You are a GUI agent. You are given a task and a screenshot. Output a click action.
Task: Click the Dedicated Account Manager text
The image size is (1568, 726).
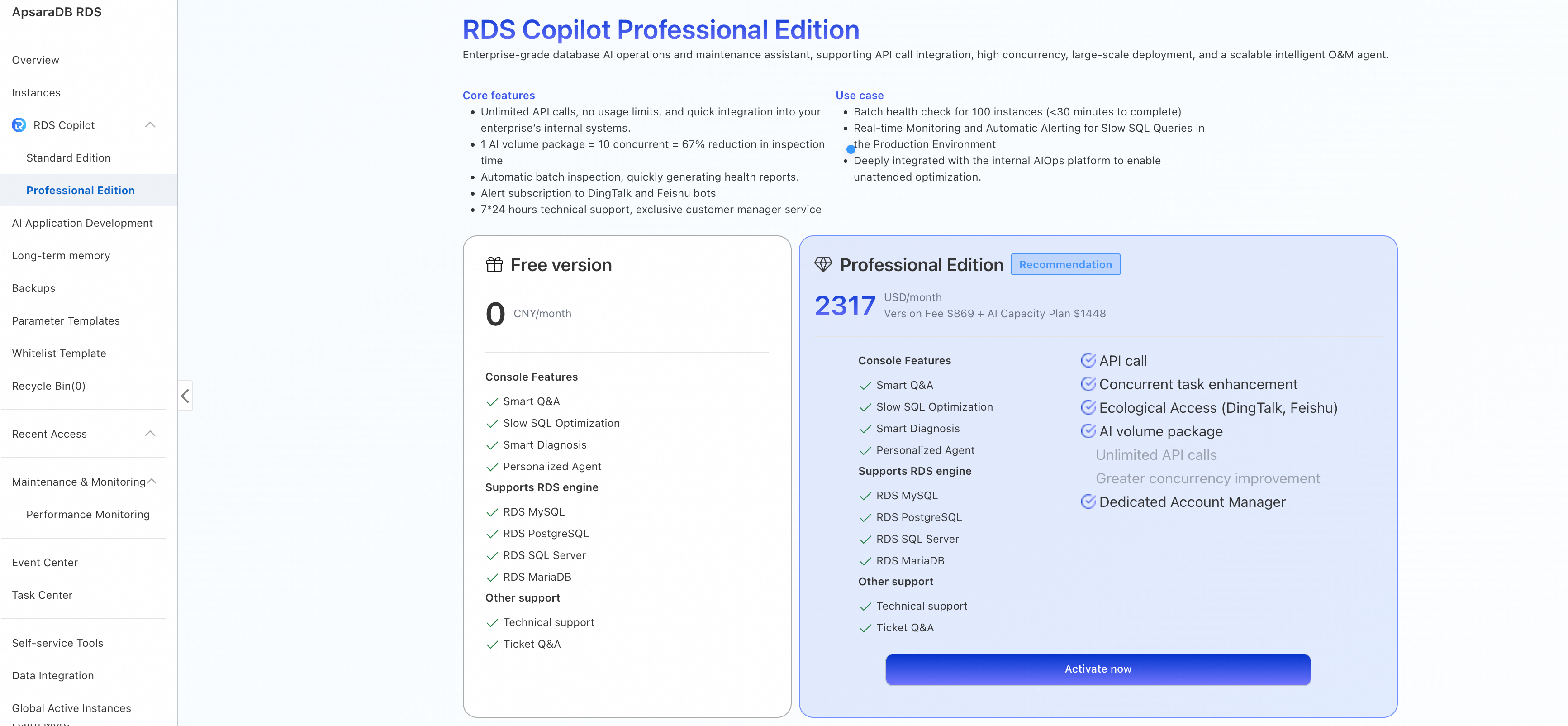click(1193, 502)
